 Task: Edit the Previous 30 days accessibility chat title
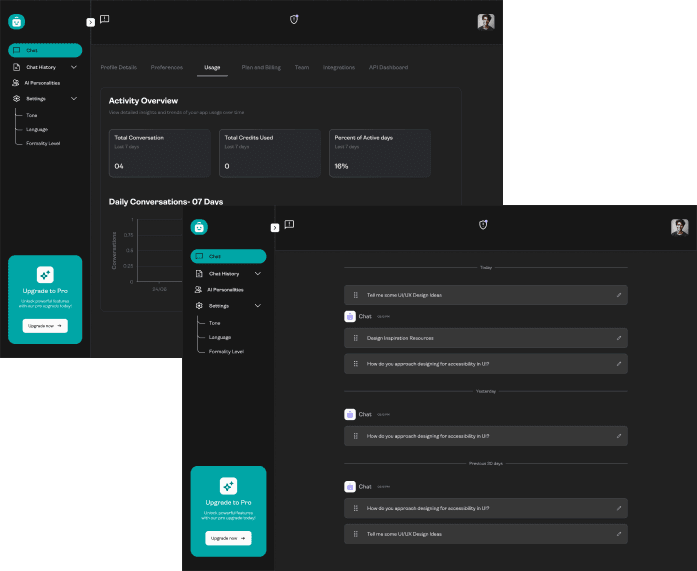(619, 508)
